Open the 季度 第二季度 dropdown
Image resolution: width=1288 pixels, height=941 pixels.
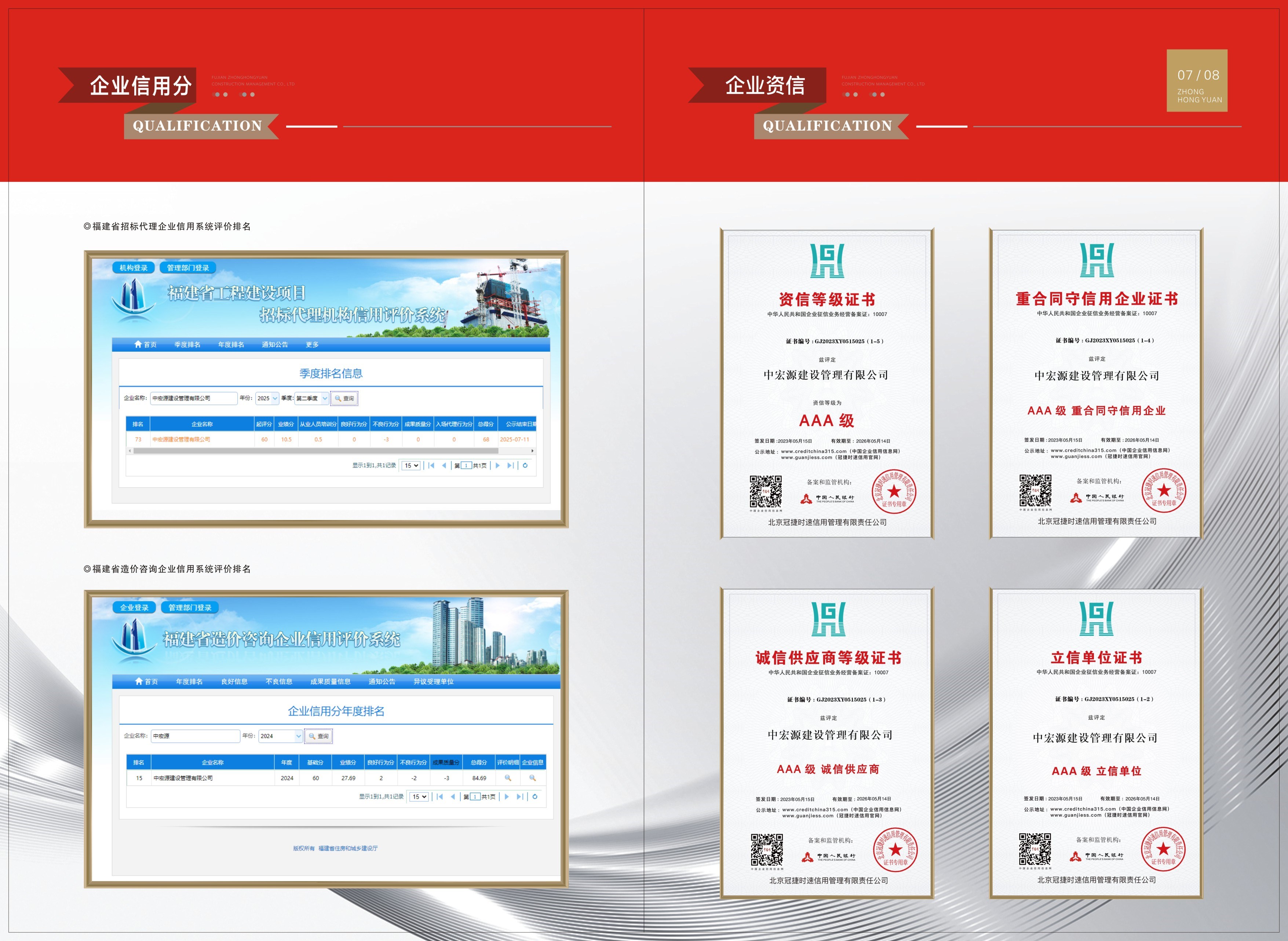pos(311,398)
